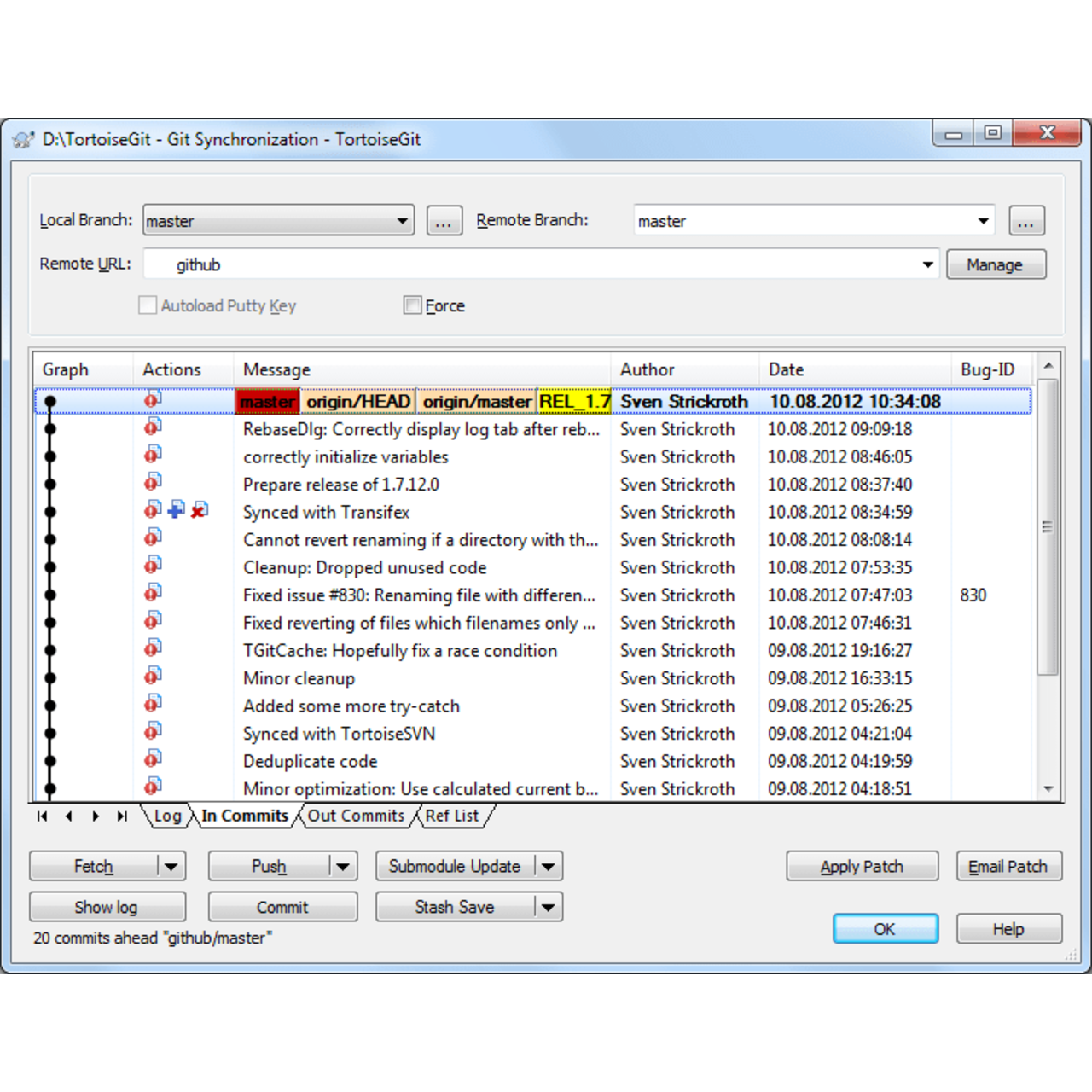Screen dimensions: 1092x1092
Task: Expand the Stash Save dropdown arrow
Action: coord(548,908)
